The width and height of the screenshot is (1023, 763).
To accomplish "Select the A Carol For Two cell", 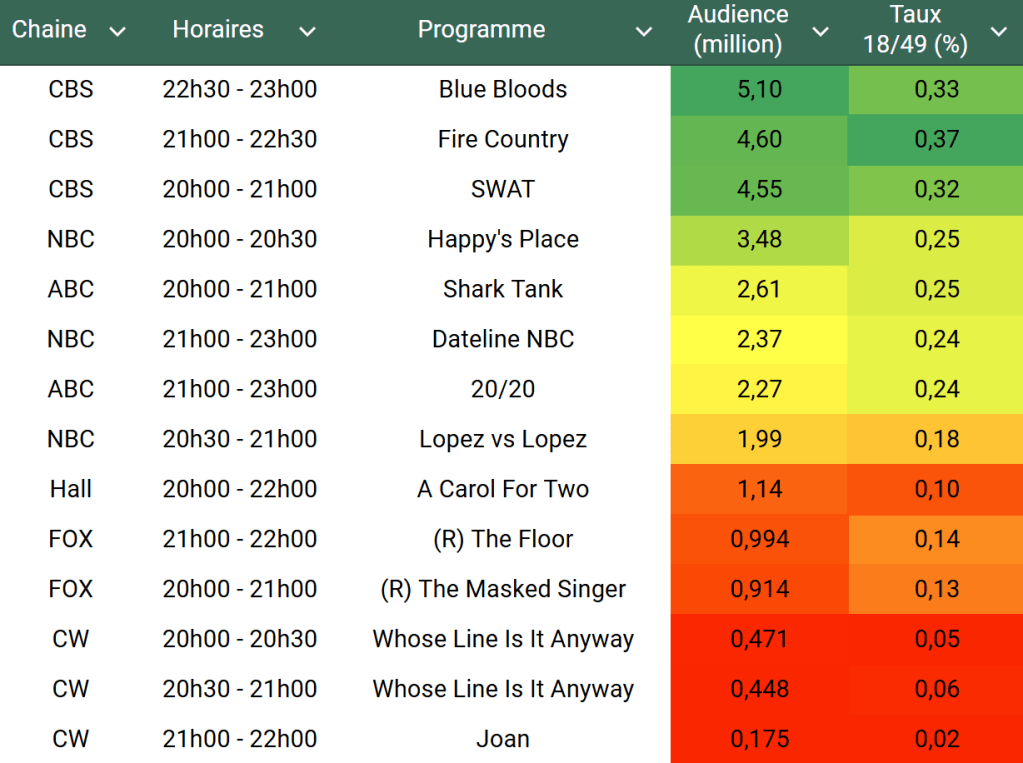I will click(503, 489).
